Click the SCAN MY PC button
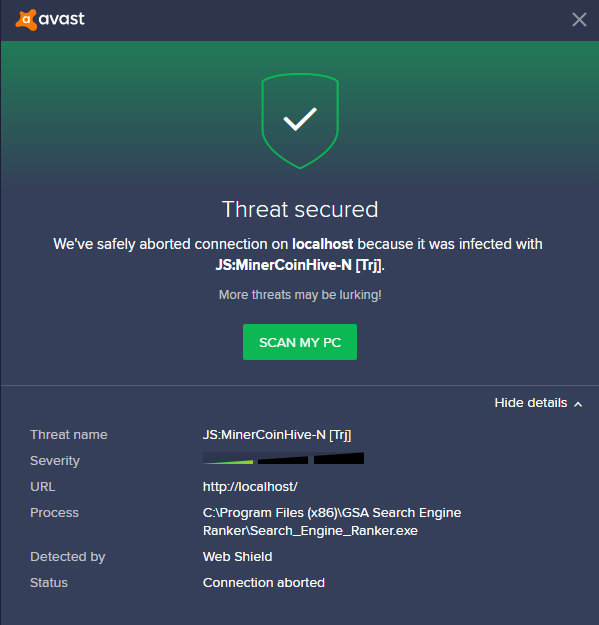Image resolution: width=599 pixels, height=625 pixels. pos(300,342)
